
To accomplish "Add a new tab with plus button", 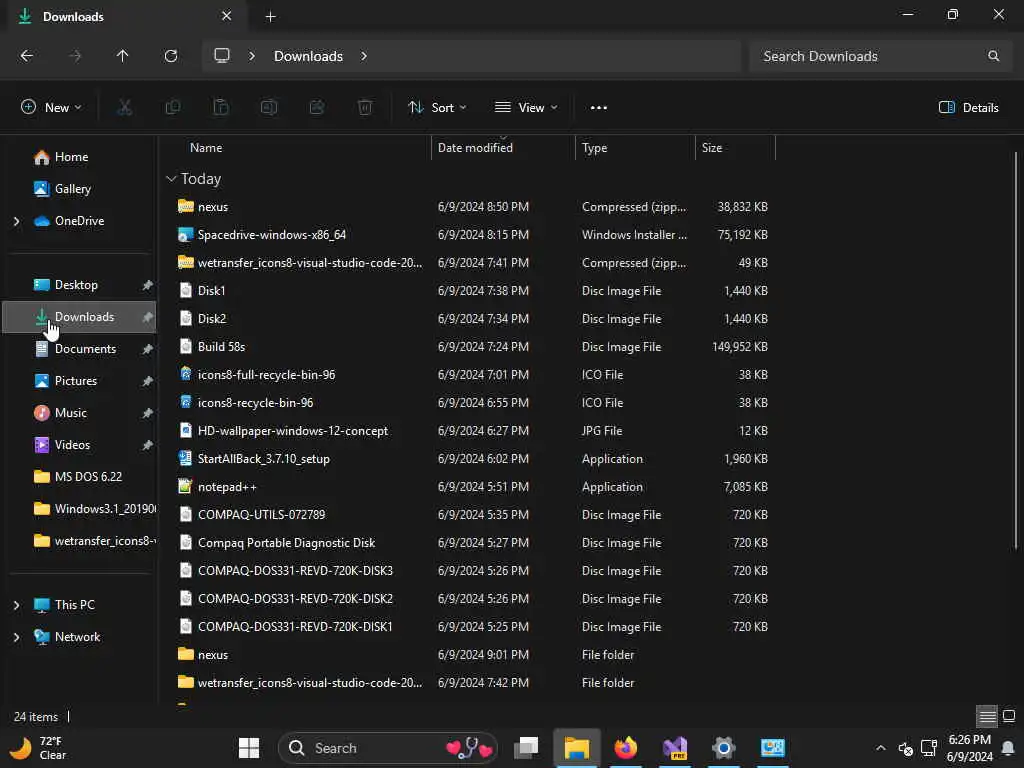I will tap(270, 17).
